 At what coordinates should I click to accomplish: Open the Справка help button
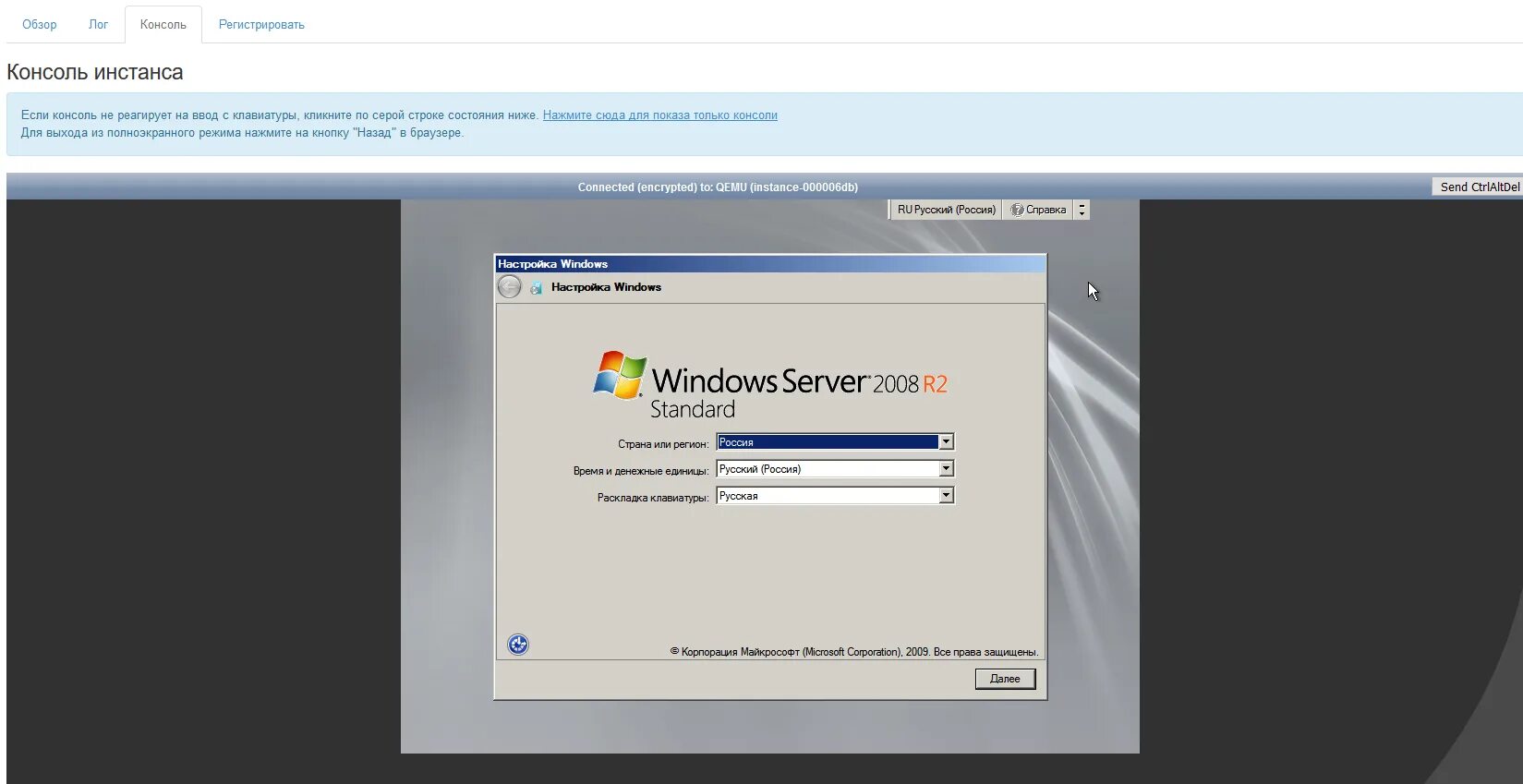[x=1038, y=210]
